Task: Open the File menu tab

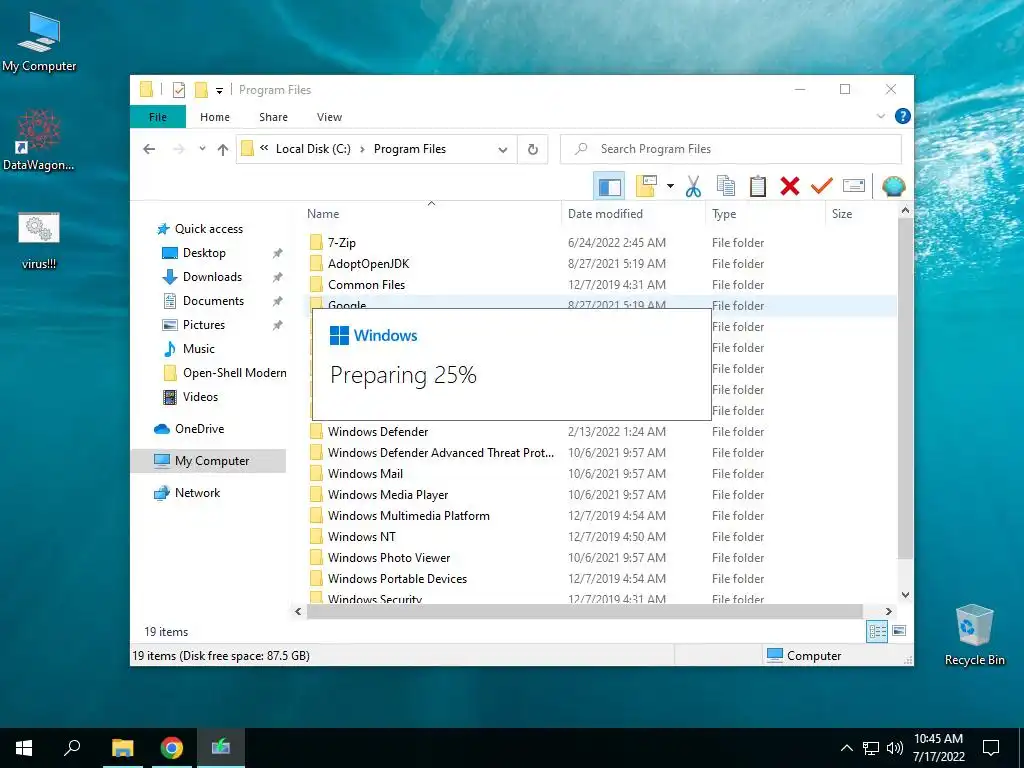Action: point(157,117)
